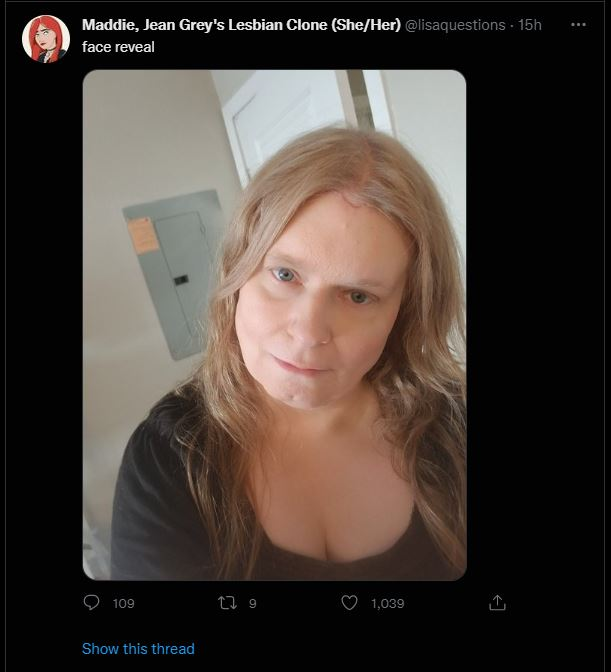Retweet using the arrows icon
The height and width of the screenshot is (672, 611).
click(x=228, y=603)
